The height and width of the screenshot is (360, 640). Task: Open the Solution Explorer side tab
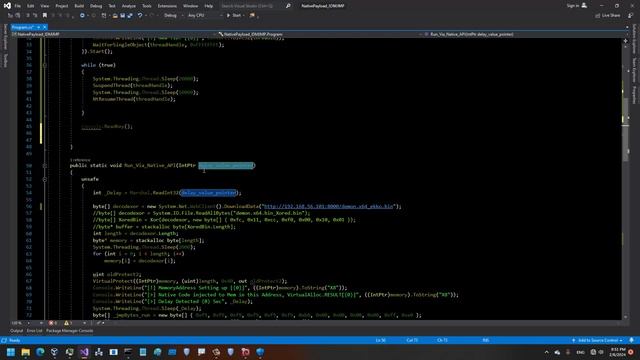(635, 39)
